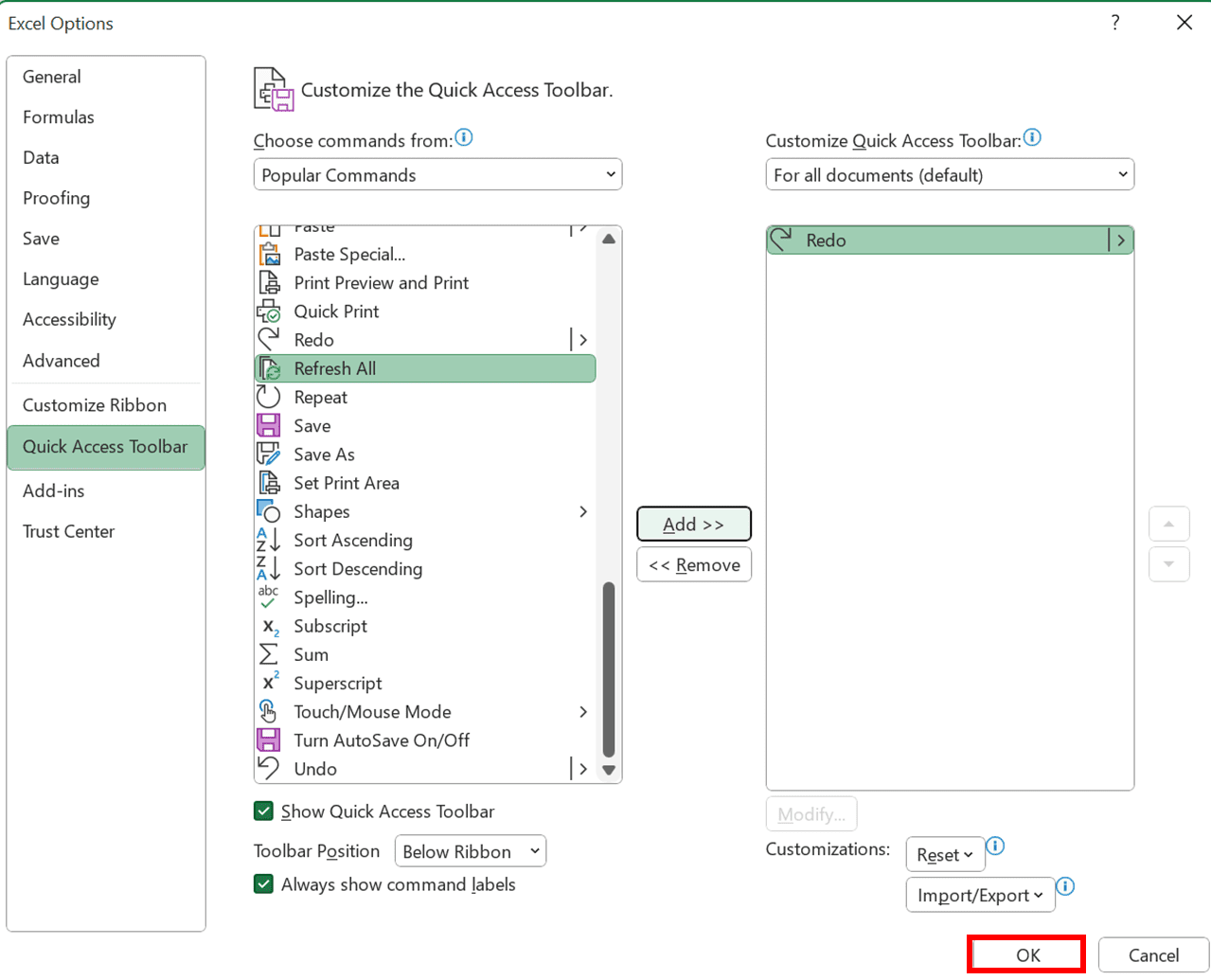Expand the Shapes submenu arrow

(x=583, y=511)
